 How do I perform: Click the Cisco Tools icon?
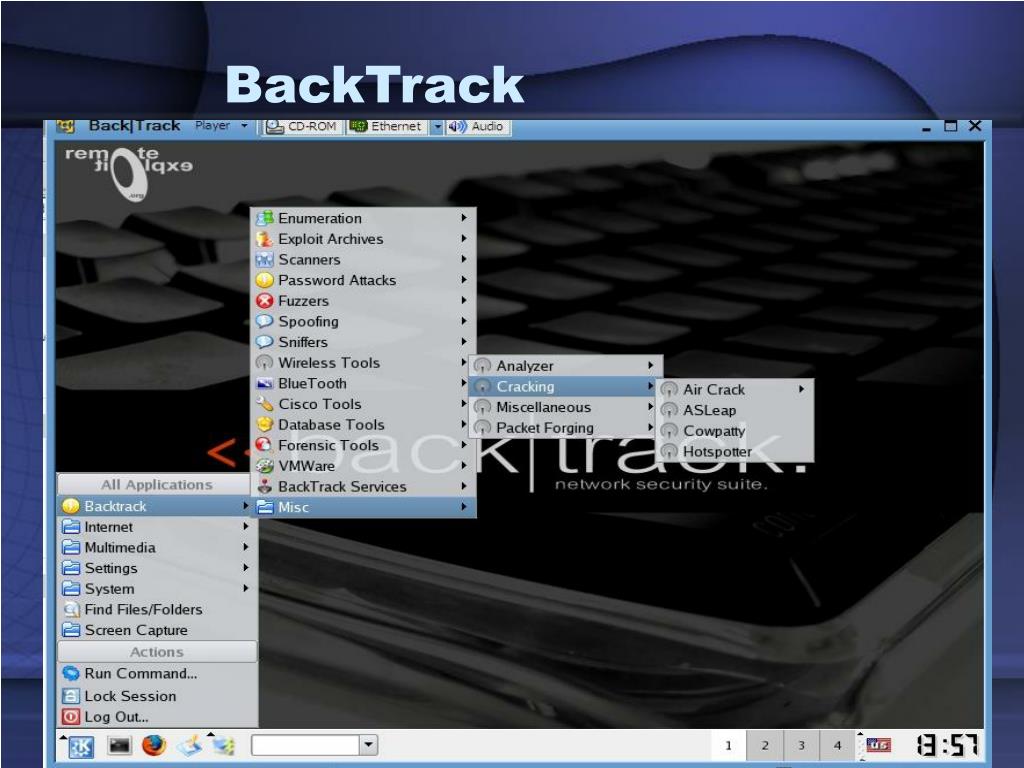tap(264, 404)
